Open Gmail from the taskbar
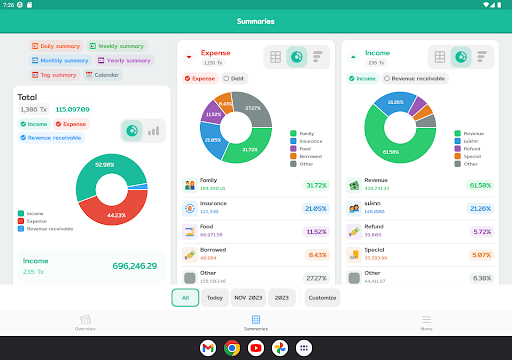 (x=208, y=348)
